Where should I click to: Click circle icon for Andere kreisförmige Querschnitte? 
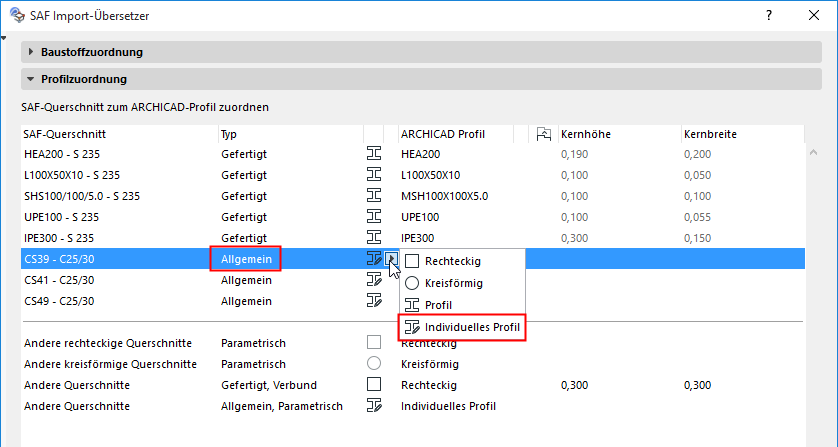(374, 364)
